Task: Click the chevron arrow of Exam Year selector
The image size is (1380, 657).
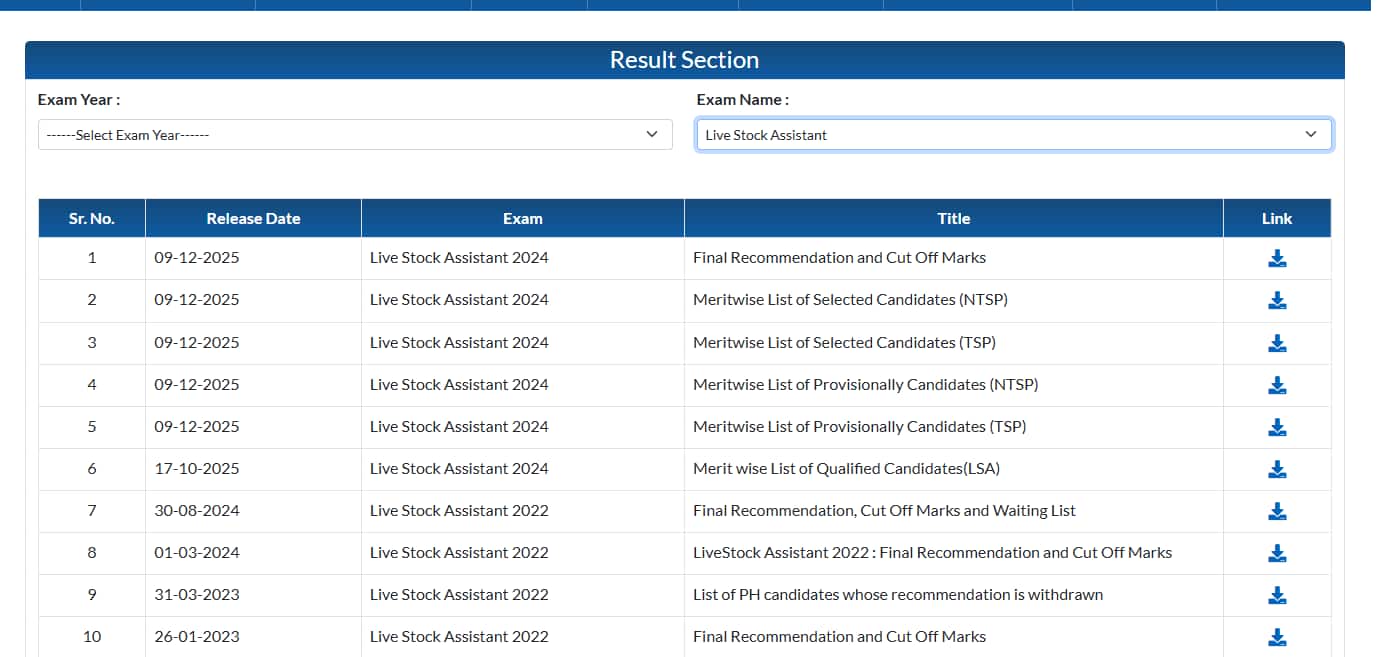Action: pyautogui.click(x=652, y=134)
